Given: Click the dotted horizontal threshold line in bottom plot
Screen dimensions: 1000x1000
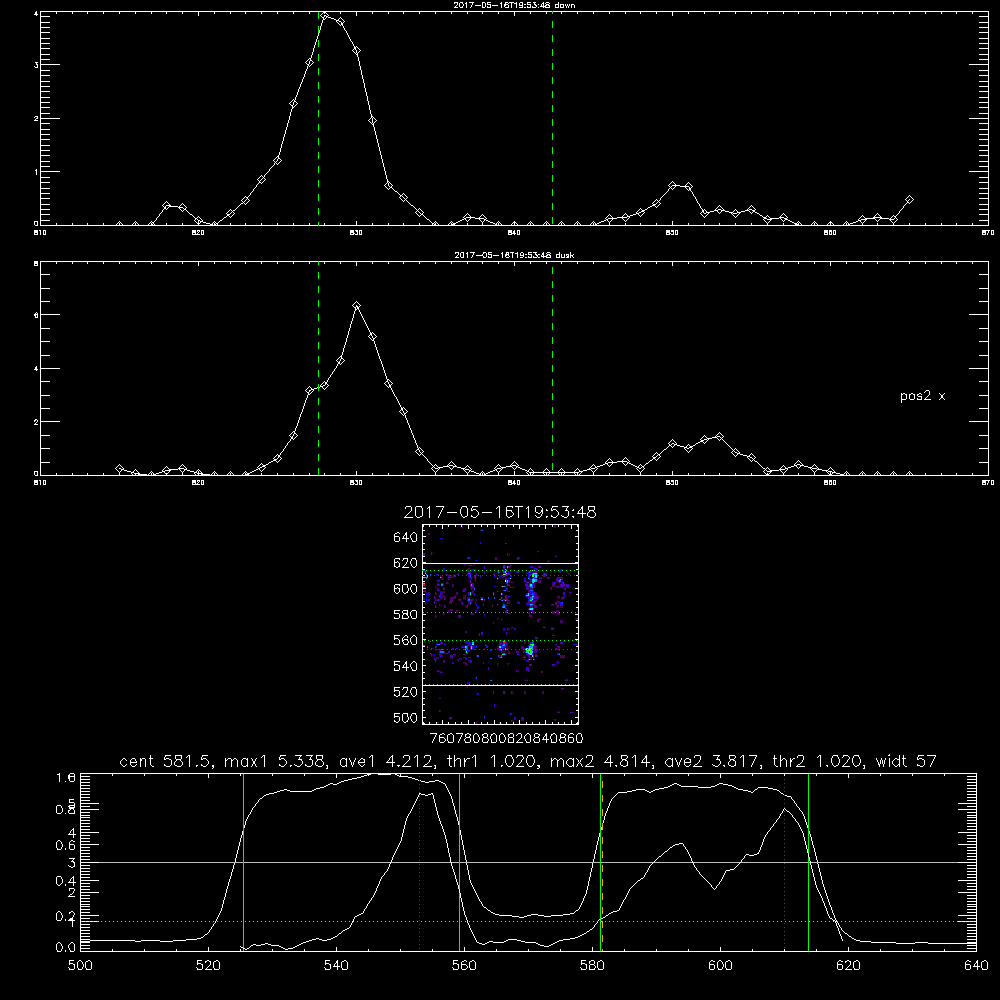Looking at the screenshot, I should pos(528,922).
